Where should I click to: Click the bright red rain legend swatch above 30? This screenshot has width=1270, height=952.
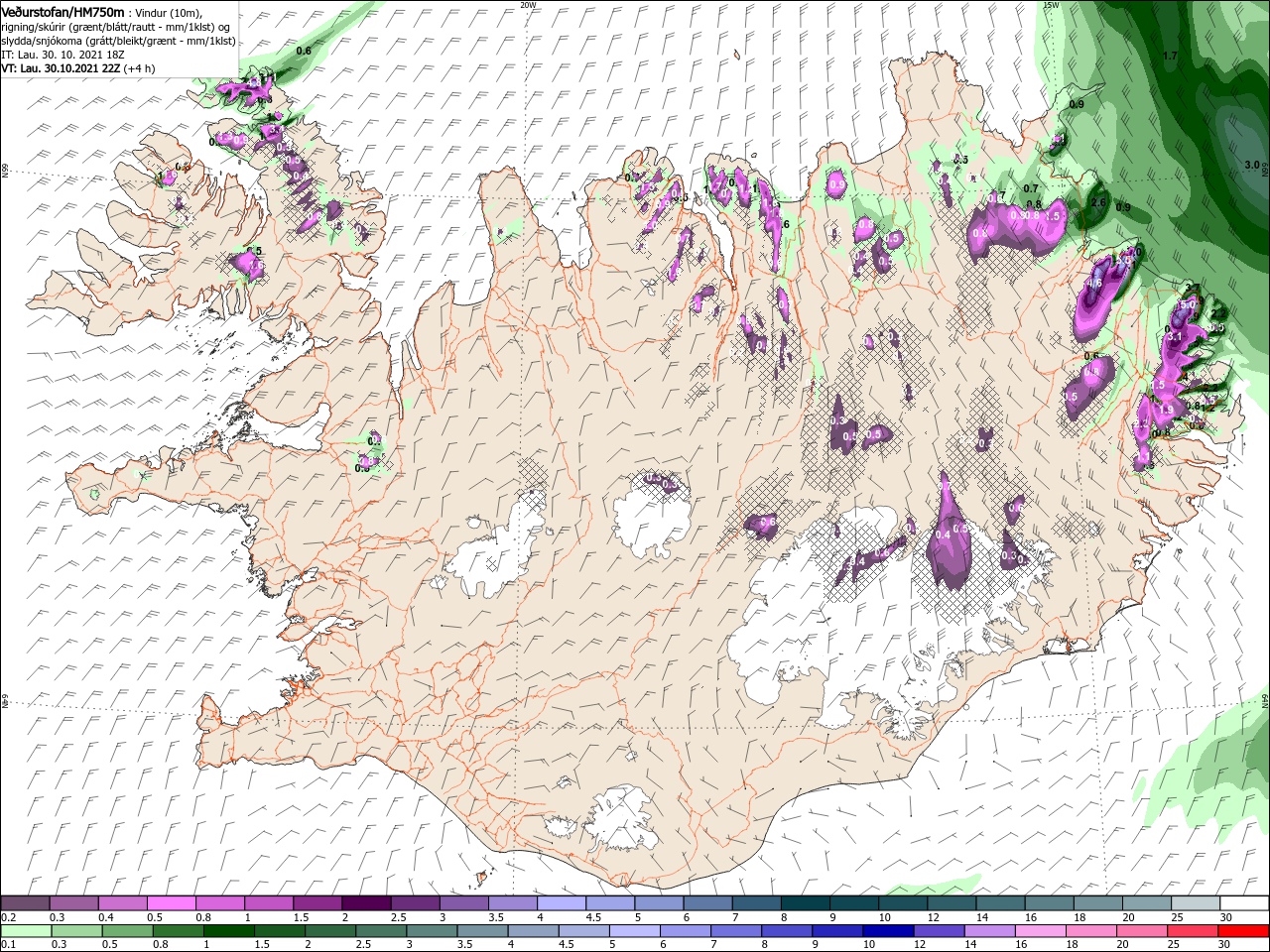(1244, 931)
